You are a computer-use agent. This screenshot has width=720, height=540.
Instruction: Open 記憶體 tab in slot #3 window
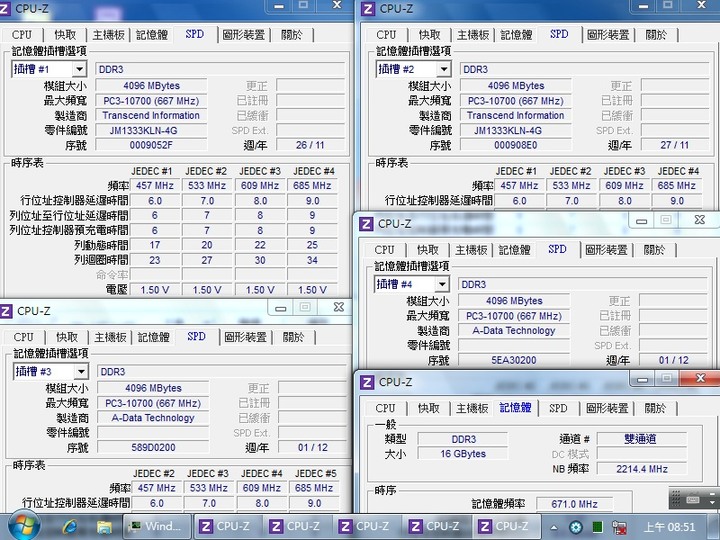(x=154, y=338)
